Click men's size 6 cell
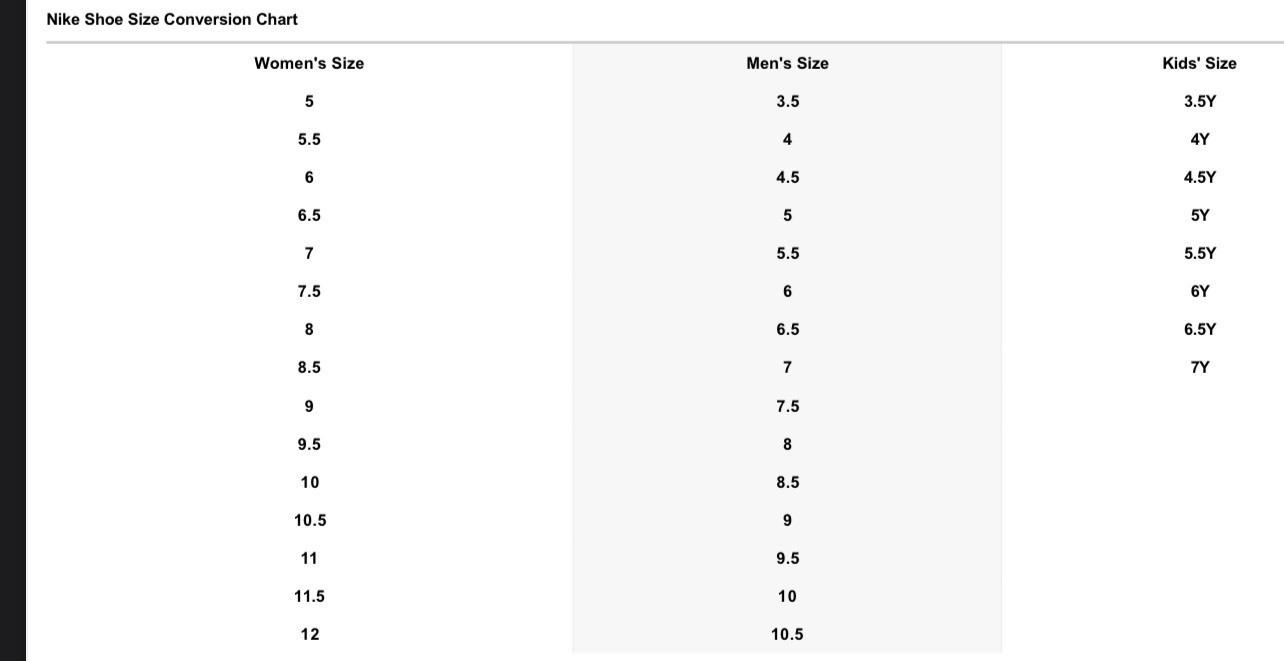1284x661 pixels. pyautogui.click(x=787, y=291)
